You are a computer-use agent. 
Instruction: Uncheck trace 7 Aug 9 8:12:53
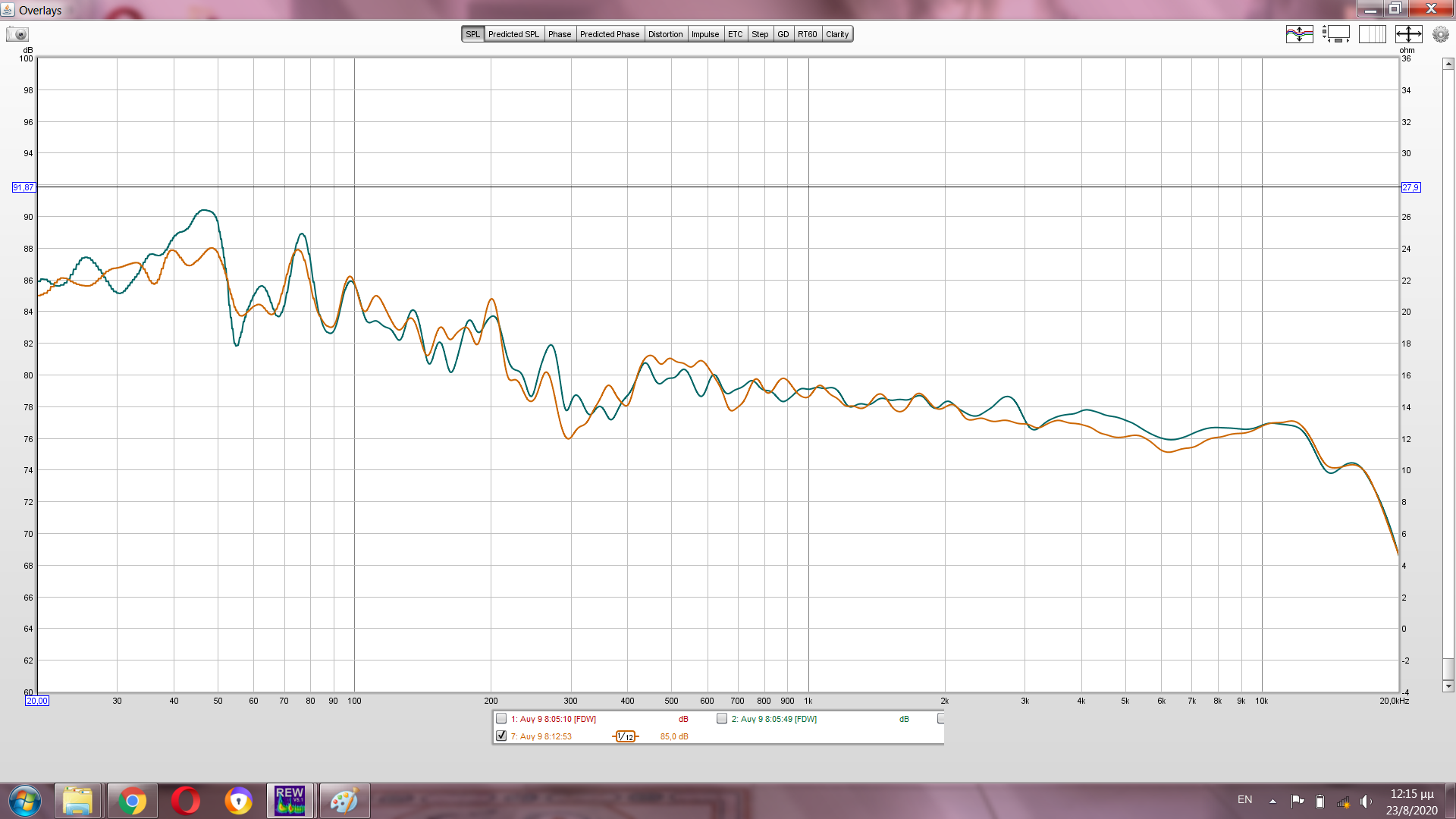[x=501, y=736]
